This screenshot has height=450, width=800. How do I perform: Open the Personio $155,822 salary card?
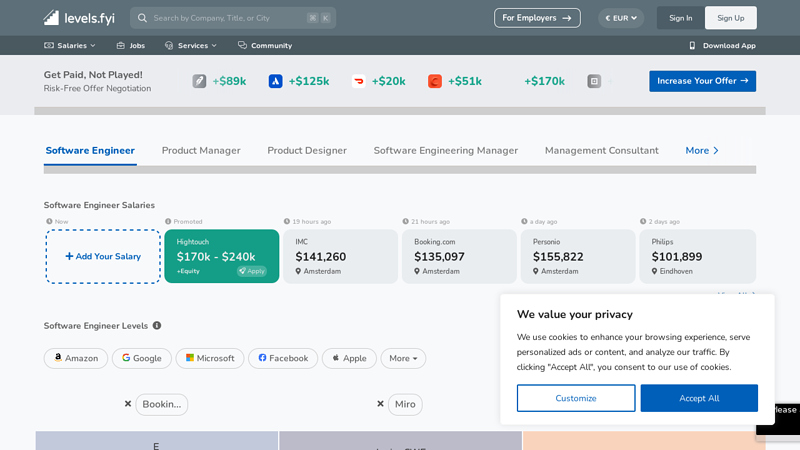click(x=578, y=256)
